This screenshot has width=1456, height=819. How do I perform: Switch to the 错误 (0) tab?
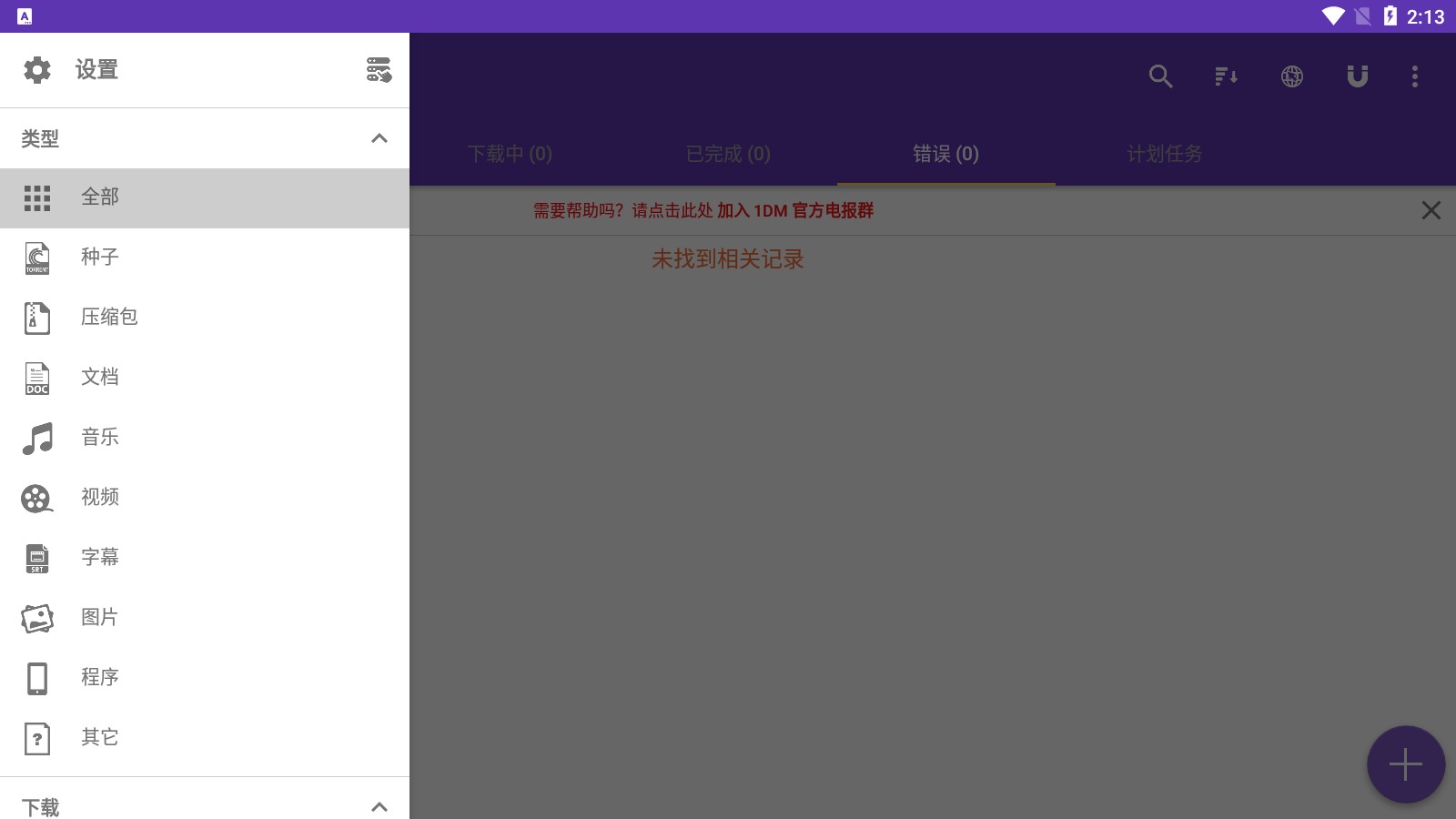(946, 154)
